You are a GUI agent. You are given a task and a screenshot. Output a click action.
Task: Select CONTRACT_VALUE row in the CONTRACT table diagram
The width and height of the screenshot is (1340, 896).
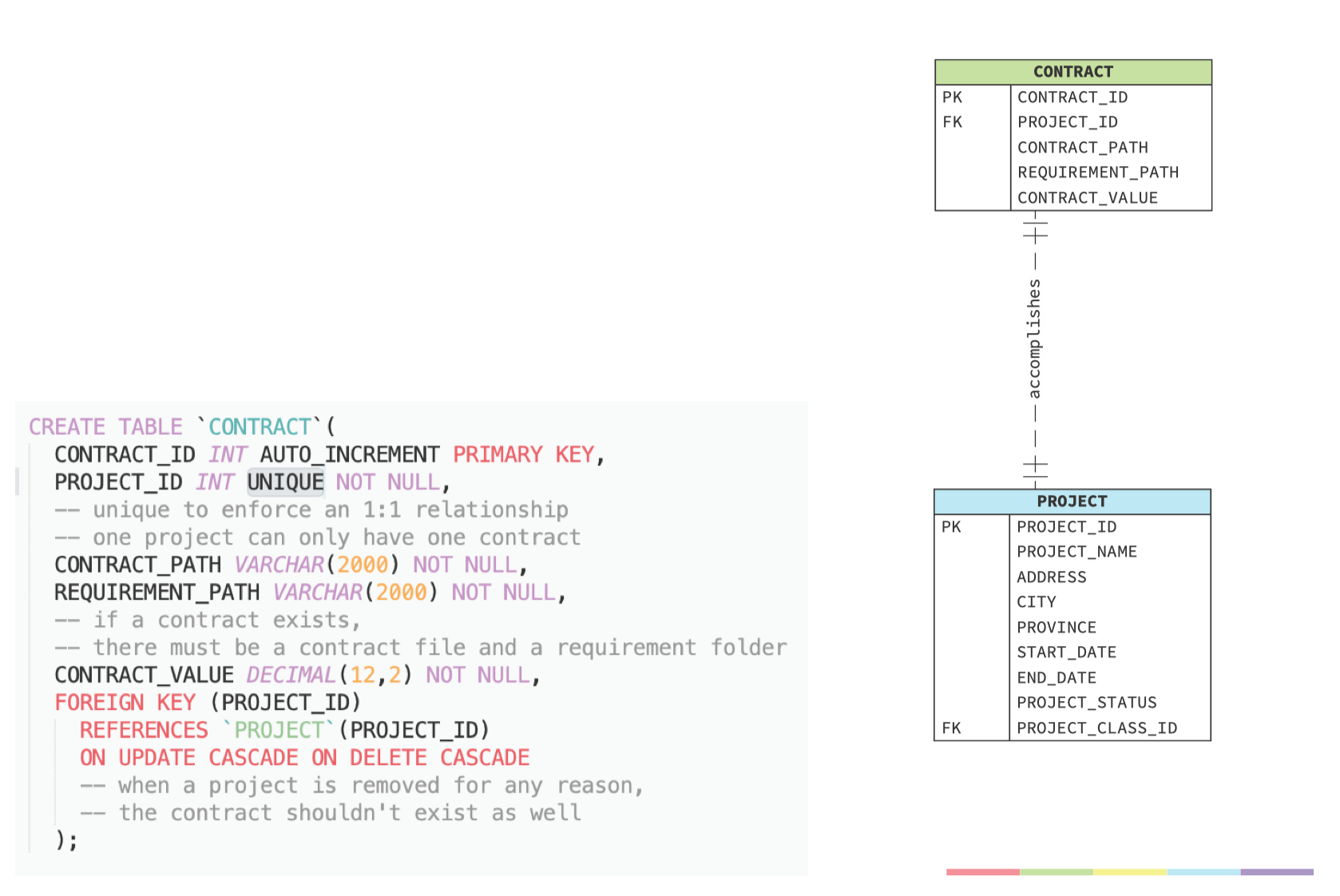pyautogui.click(x=1087, y=198)
